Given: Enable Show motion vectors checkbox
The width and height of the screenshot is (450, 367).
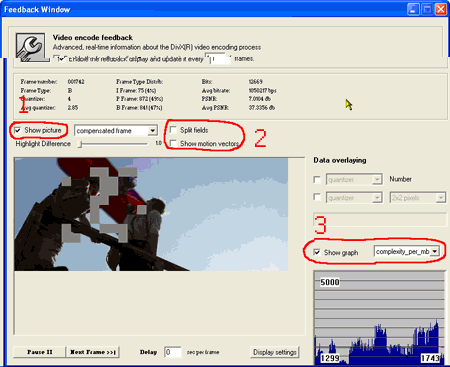Looking at the screenshot, I should (x=173, y=143).
